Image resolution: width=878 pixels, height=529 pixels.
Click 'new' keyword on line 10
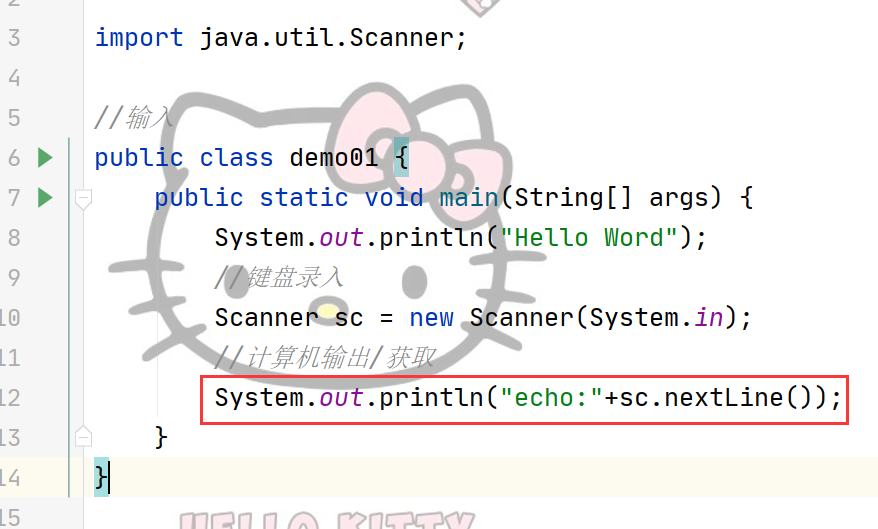click(x=431, y=318)
